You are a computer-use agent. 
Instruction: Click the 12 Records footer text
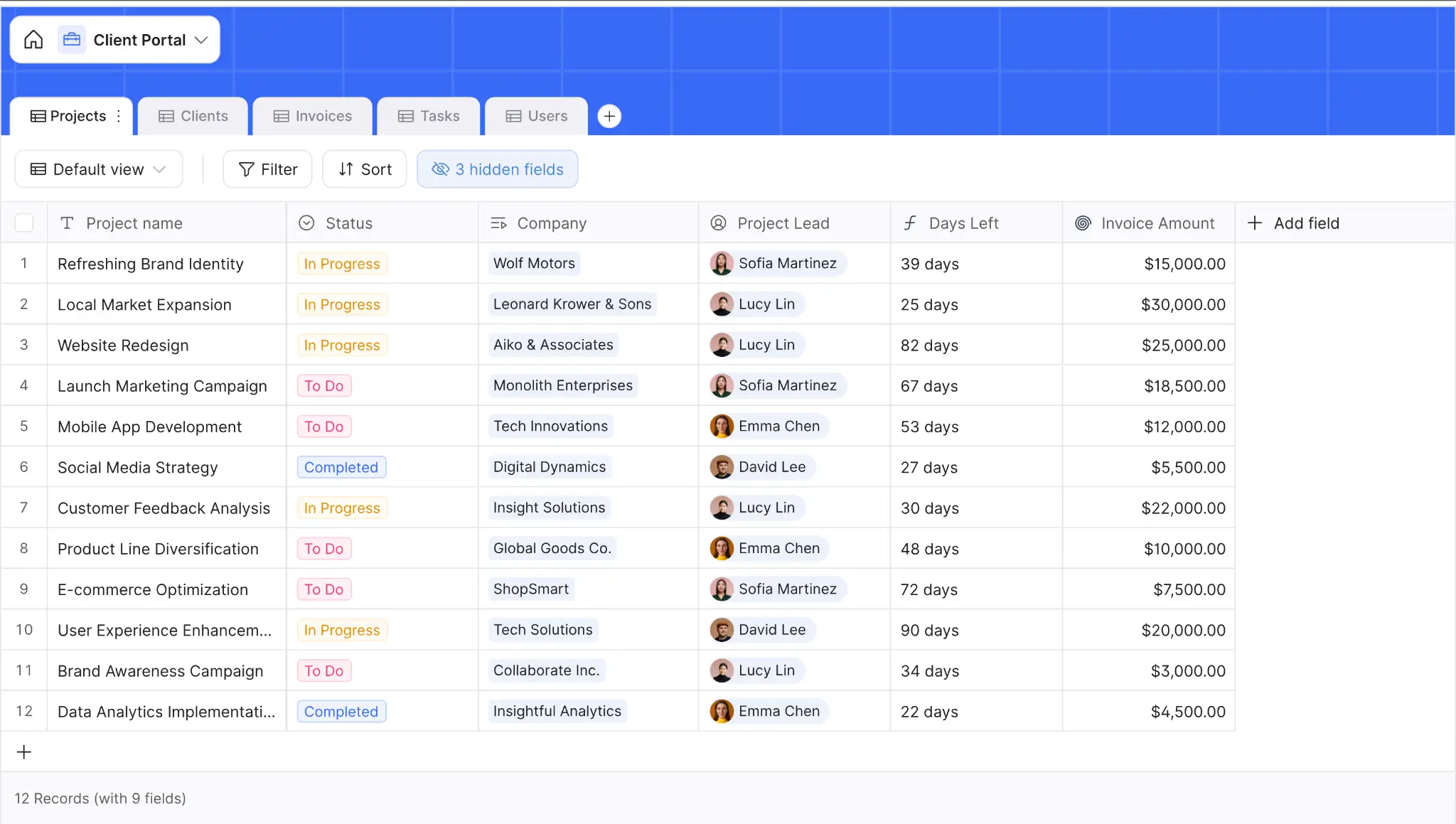click(x=100, y=798)
